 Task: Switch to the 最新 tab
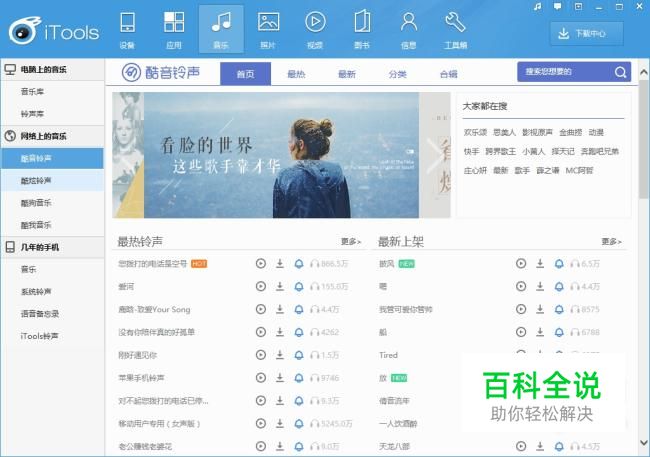coord(347,74)
